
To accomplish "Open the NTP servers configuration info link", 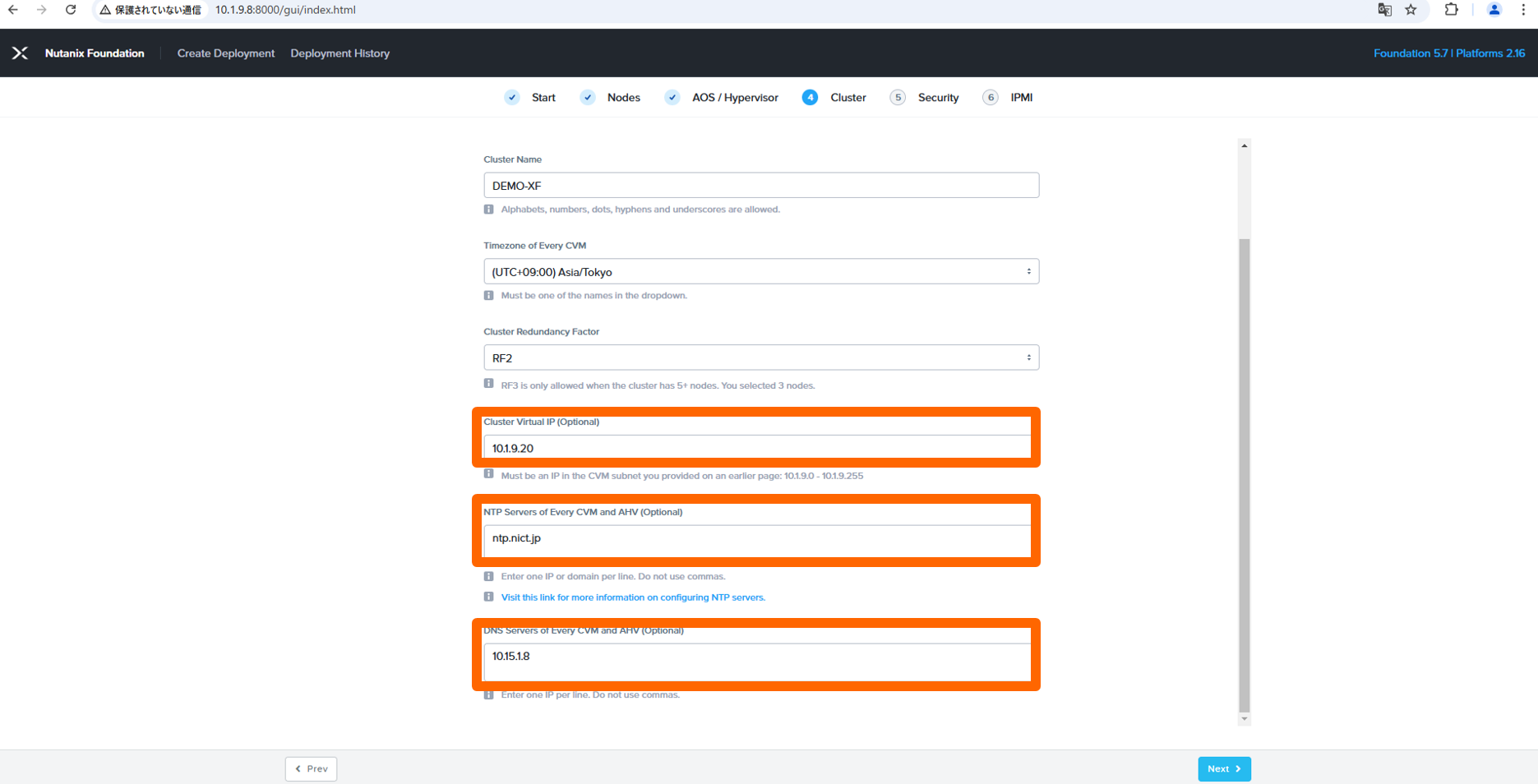I will 632,597.
